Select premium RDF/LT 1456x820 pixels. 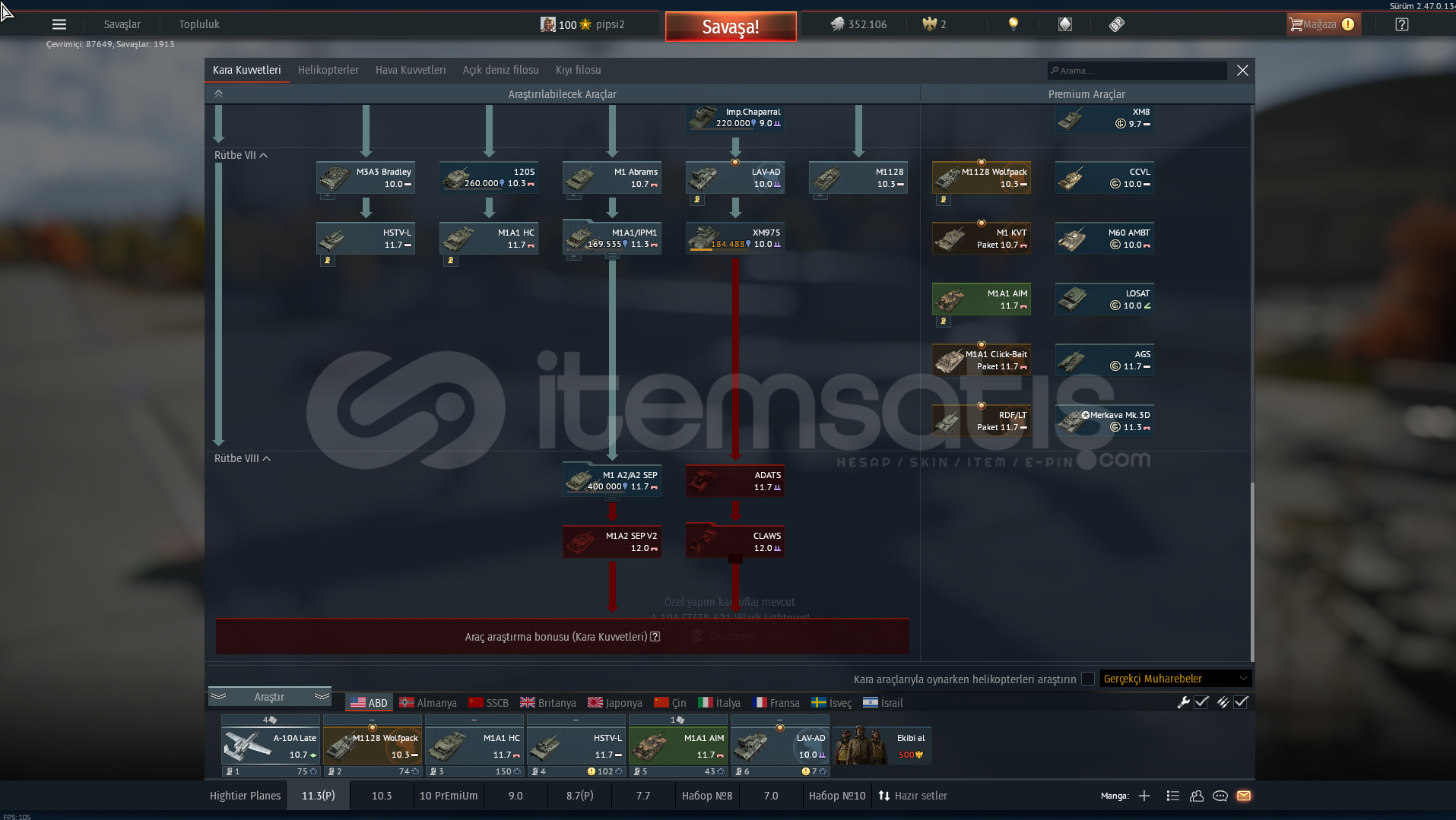tap(982, 421)
